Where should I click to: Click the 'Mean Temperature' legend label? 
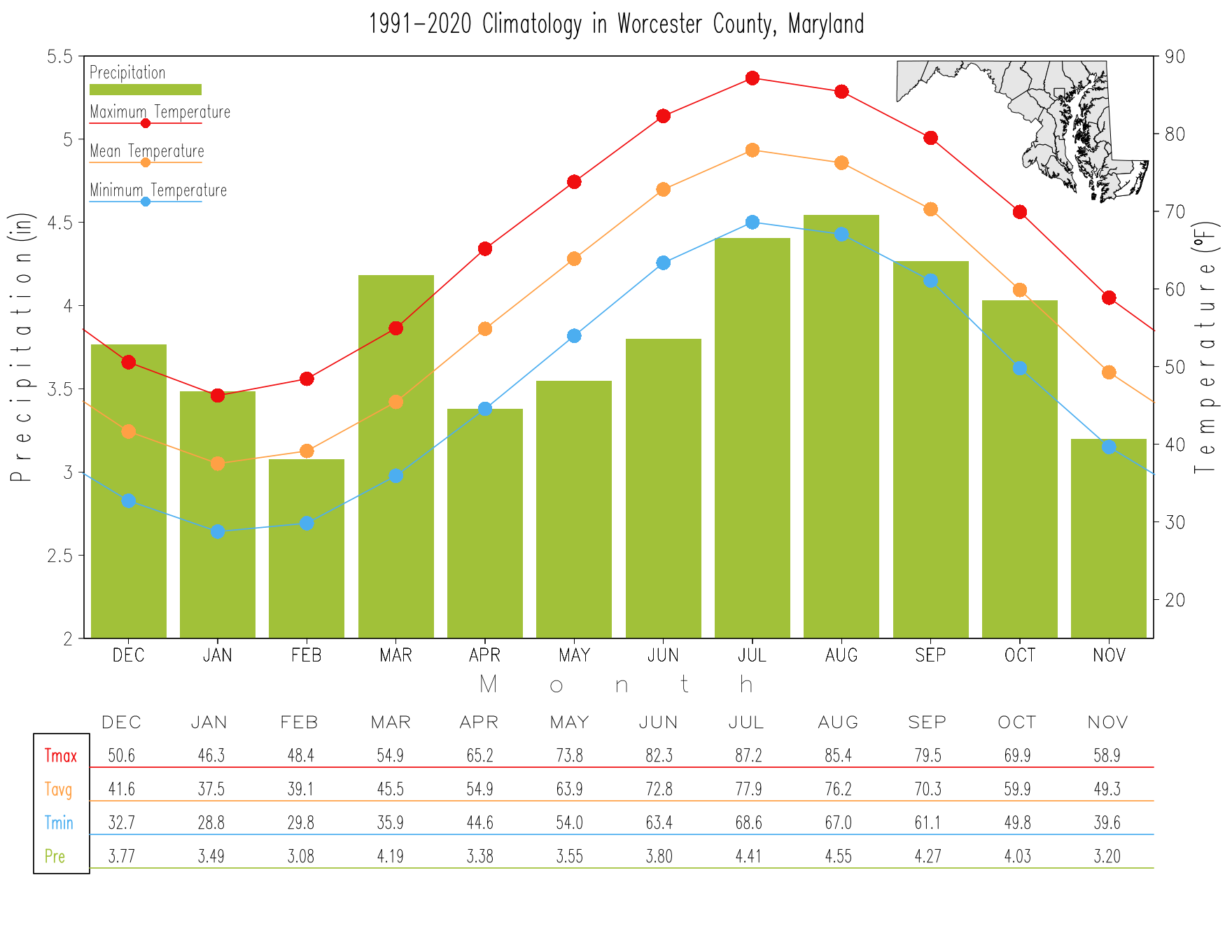(147, 151)
